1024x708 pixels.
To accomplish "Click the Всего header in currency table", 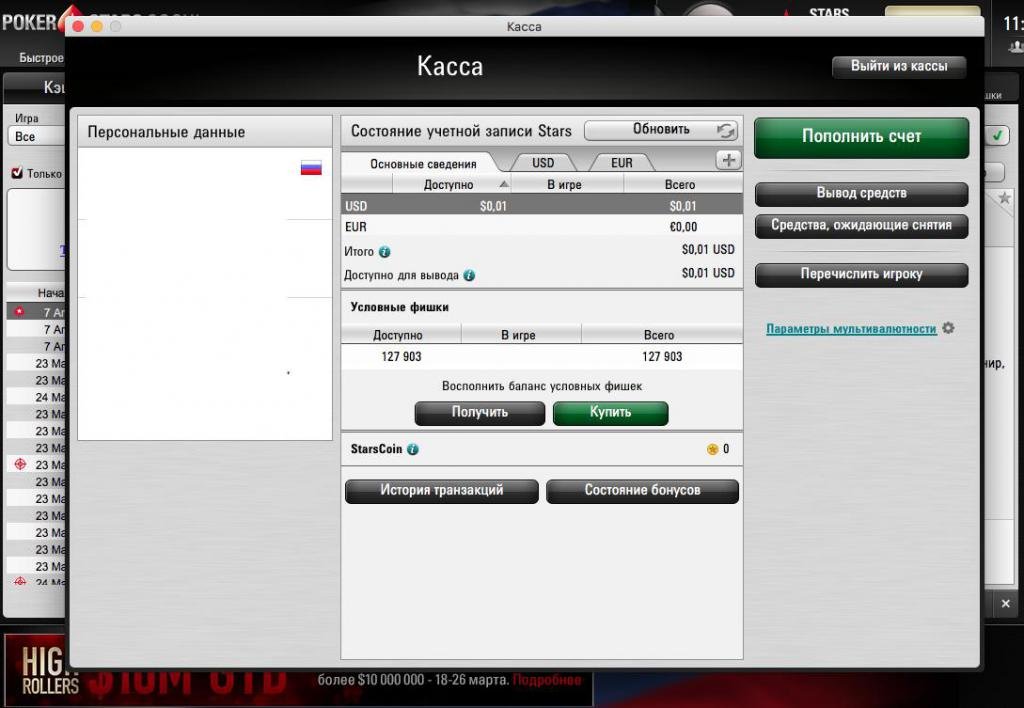I will [680, 185].
